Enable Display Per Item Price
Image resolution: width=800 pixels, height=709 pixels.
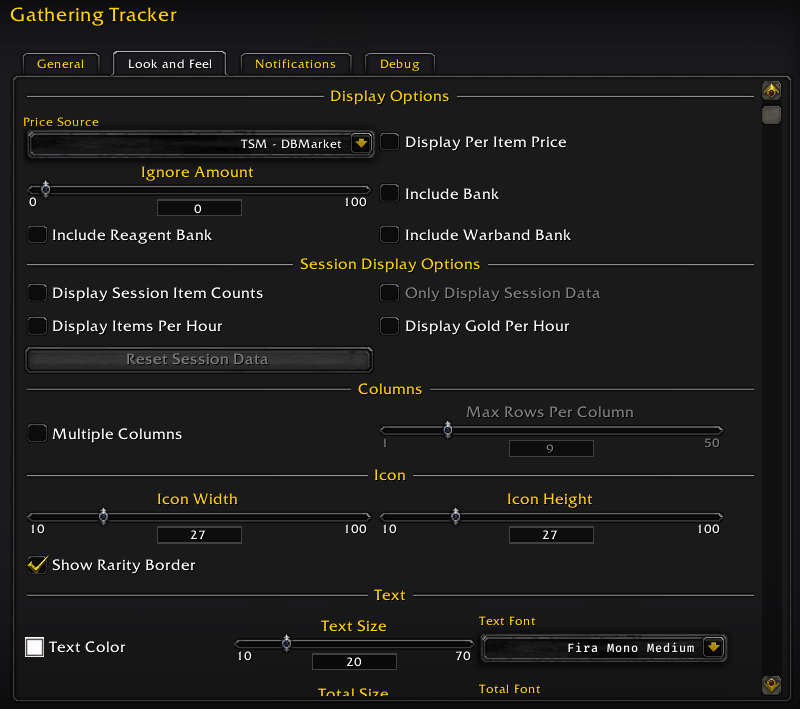pos(389,141)
